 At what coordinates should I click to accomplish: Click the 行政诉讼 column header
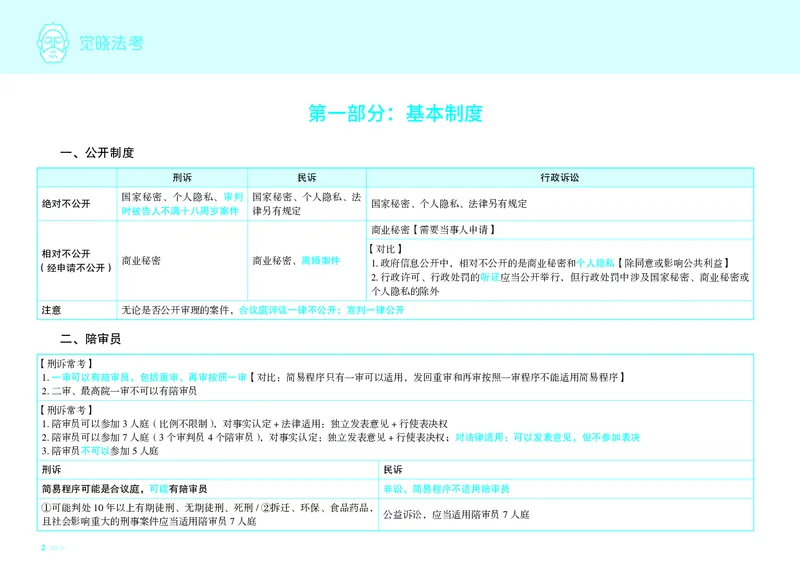pyautogui.click(x=560, y=178)
